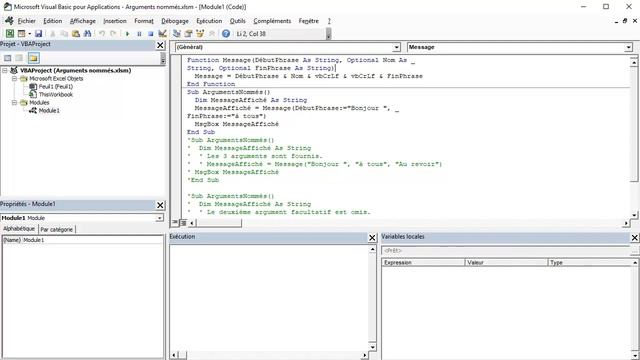640x360 pixels.
Task: Click the Break (pause) icon
Action: [139, 33]
